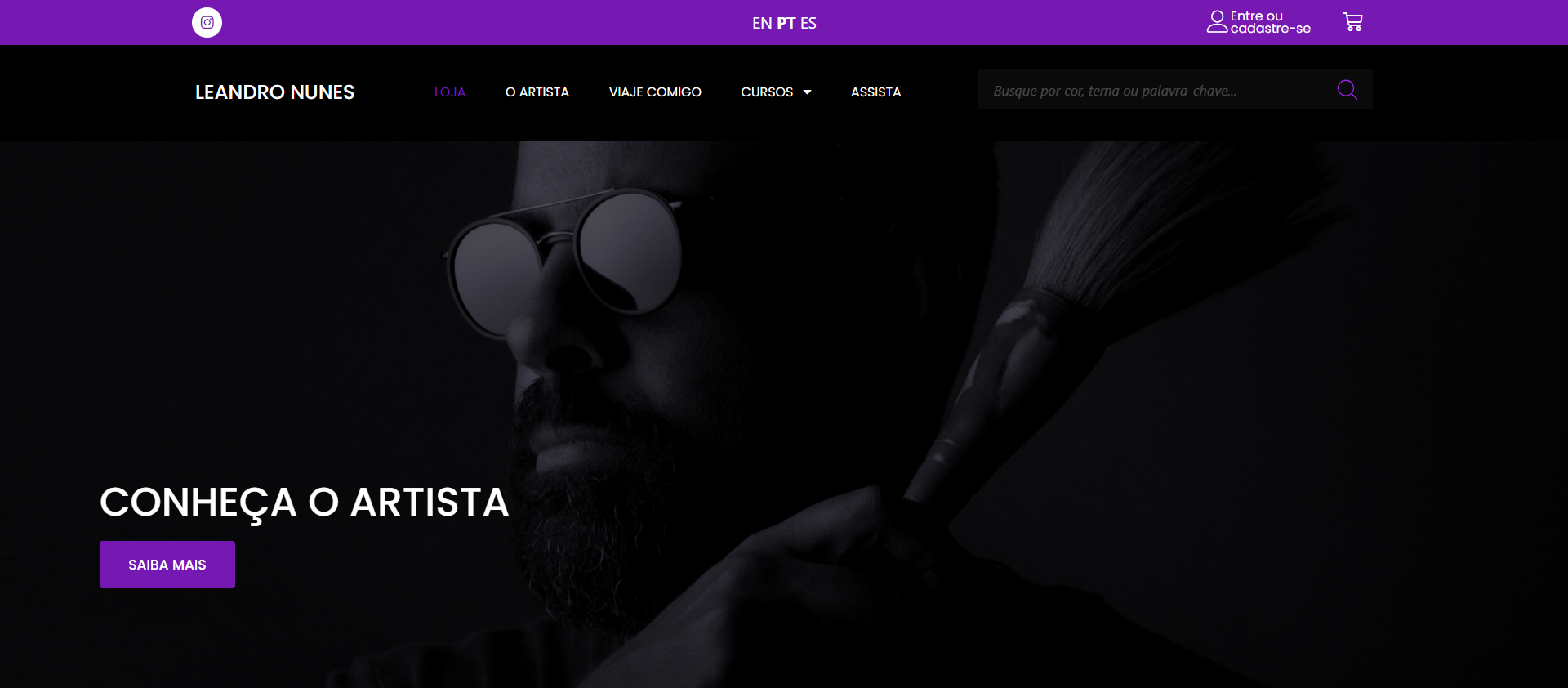The width and height of the screenshot is (1568, 688).
Task: Switch site language to EN
Action: pyautogui.click(x=762, y=23)
